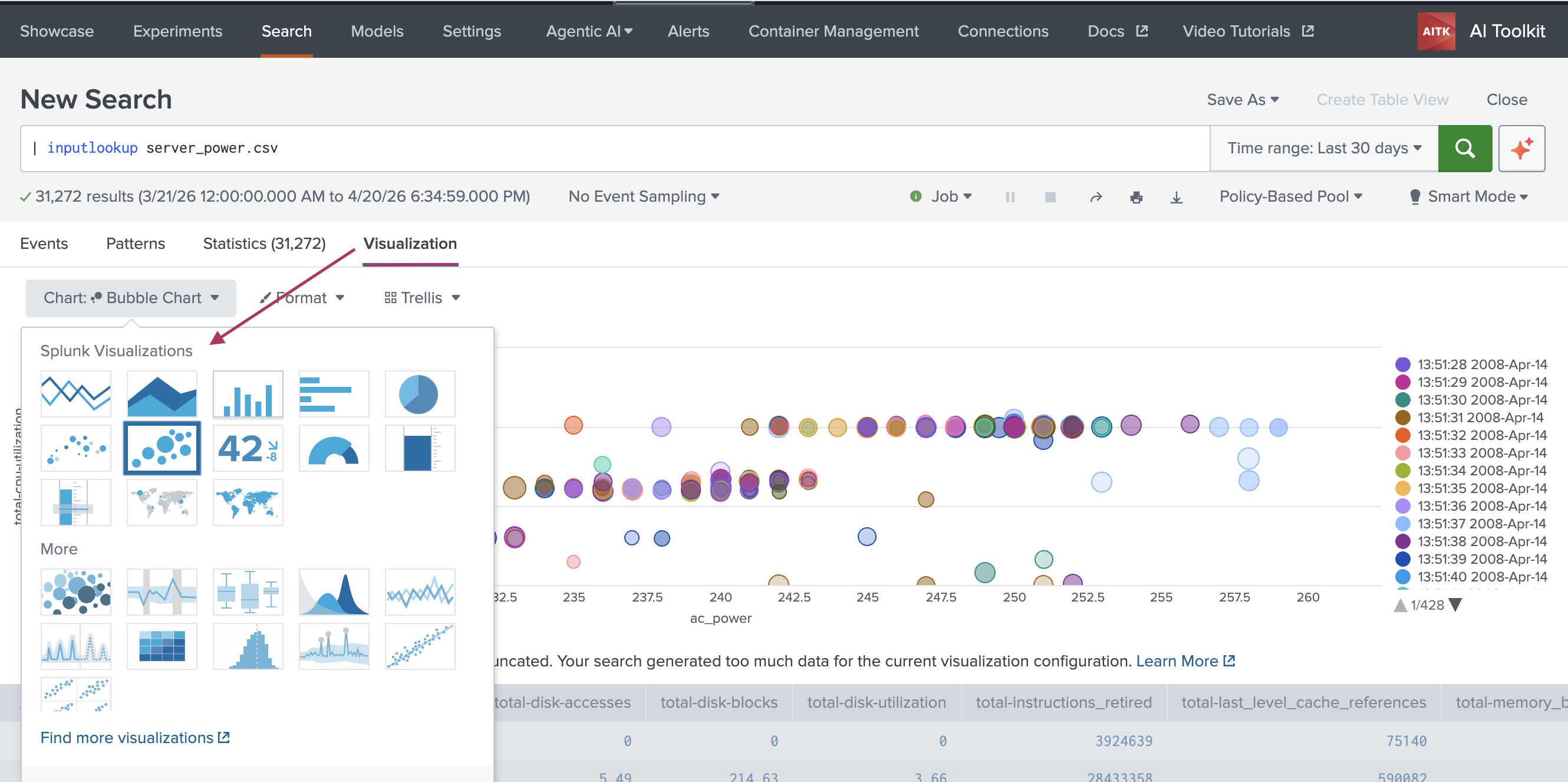Open the No Event Sampling dropdown
1568x782 pixels.
(643, 196)
